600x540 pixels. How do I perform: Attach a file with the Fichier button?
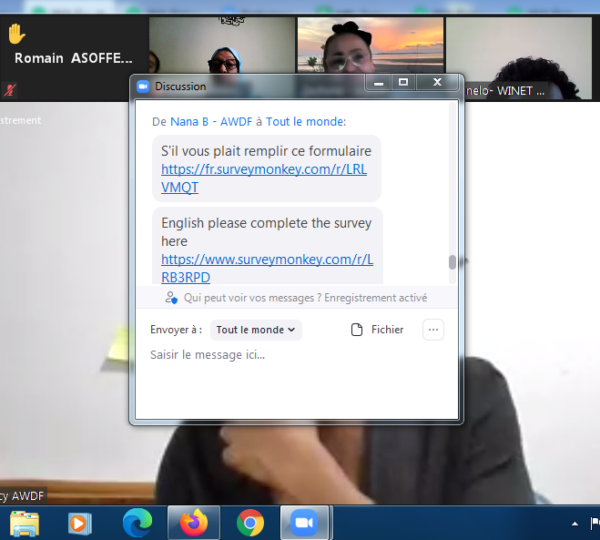[377, 330]
